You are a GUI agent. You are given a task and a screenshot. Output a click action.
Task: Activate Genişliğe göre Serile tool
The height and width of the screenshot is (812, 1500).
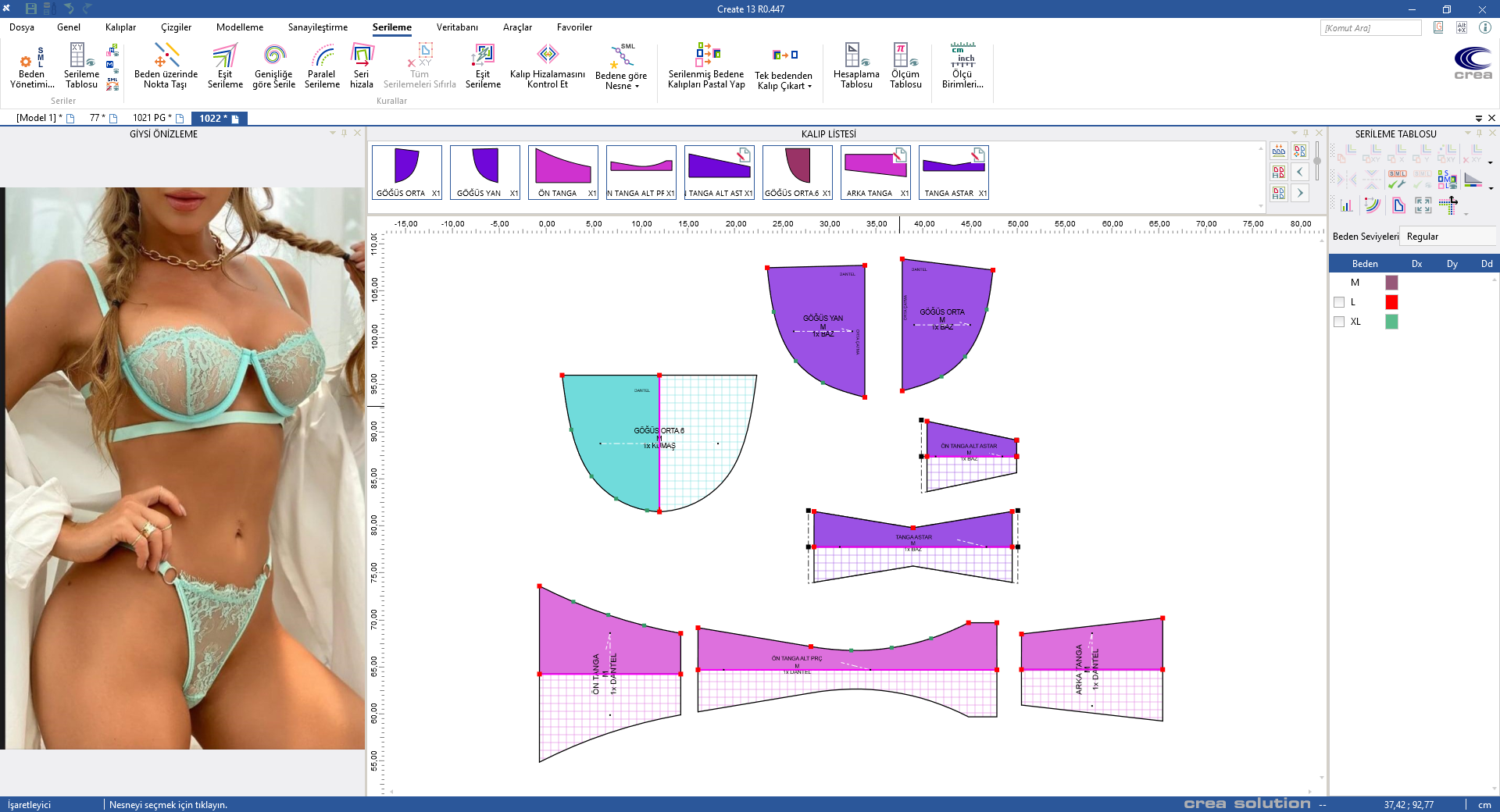click(x=273, y=66)
